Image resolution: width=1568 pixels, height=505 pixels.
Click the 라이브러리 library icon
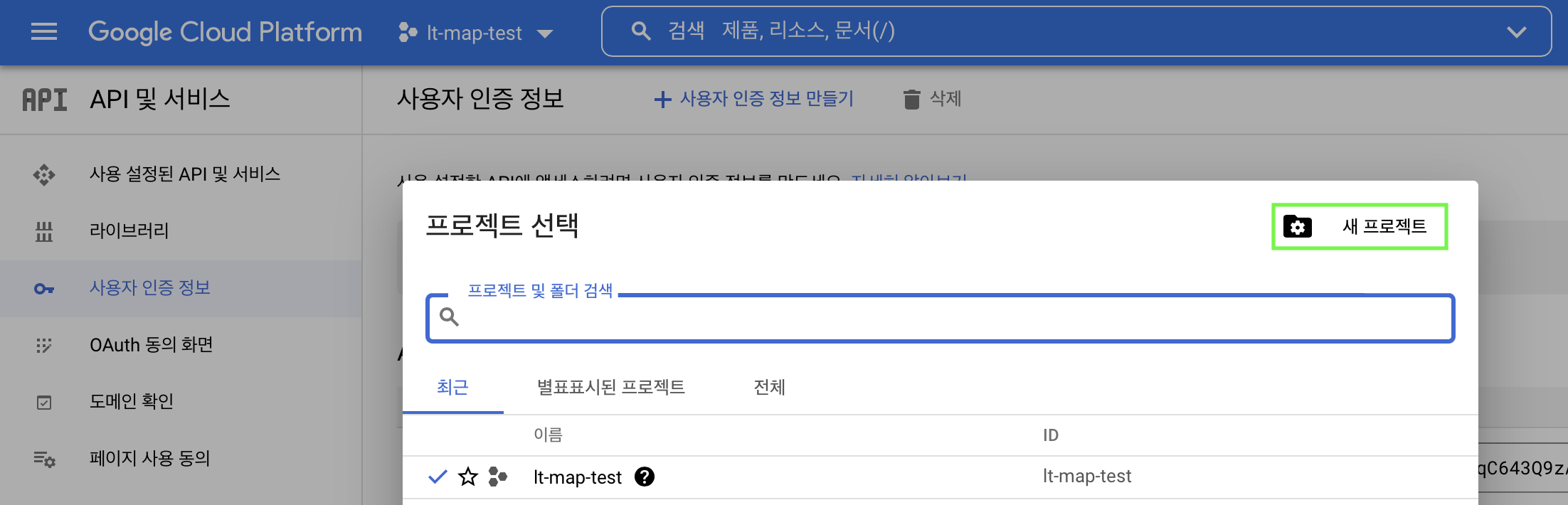44,231
